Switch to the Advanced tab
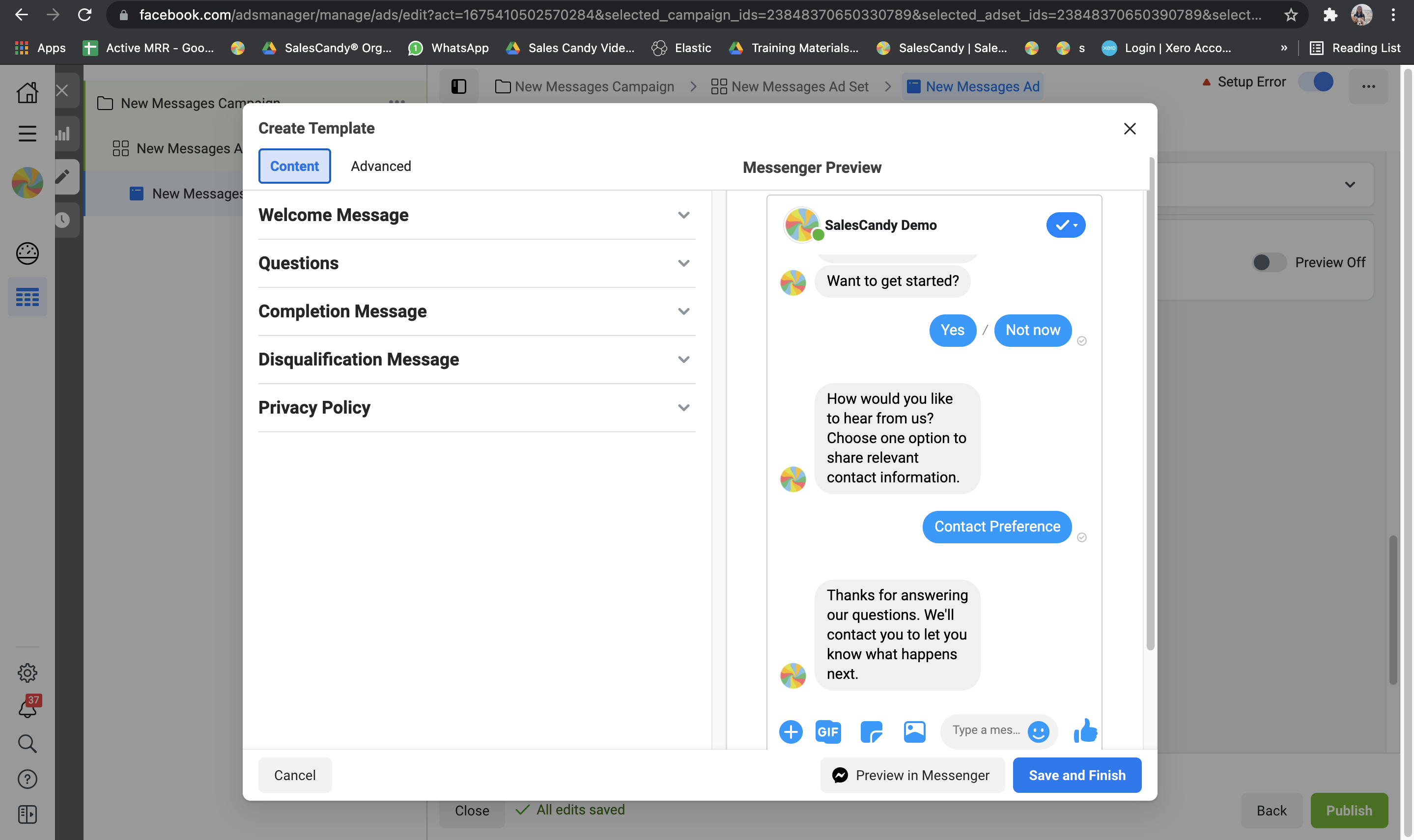This screenshot has width=1414, height=840. click(x=380, y=166)
